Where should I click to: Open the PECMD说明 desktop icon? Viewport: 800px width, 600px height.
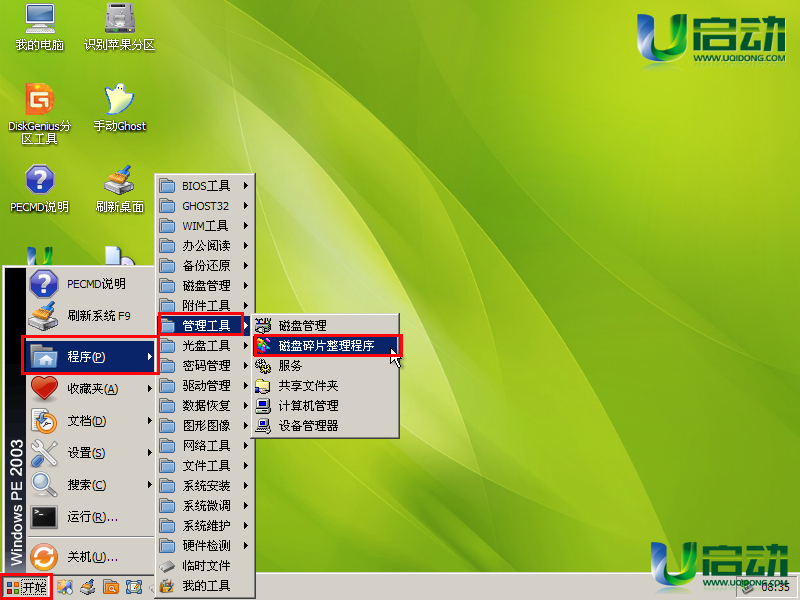pos(40,189)
